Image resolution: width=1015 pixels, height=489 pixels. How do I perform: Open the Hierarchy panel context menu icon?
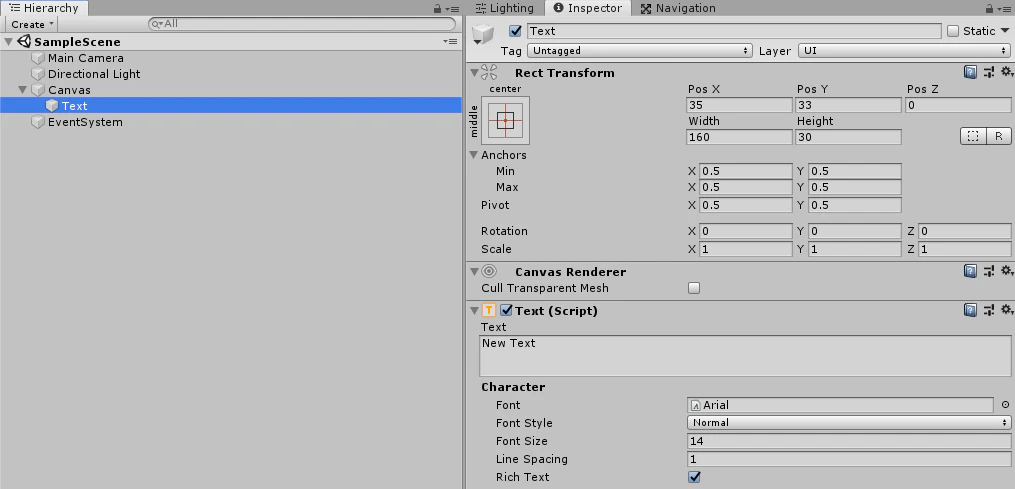click(454, 8)
